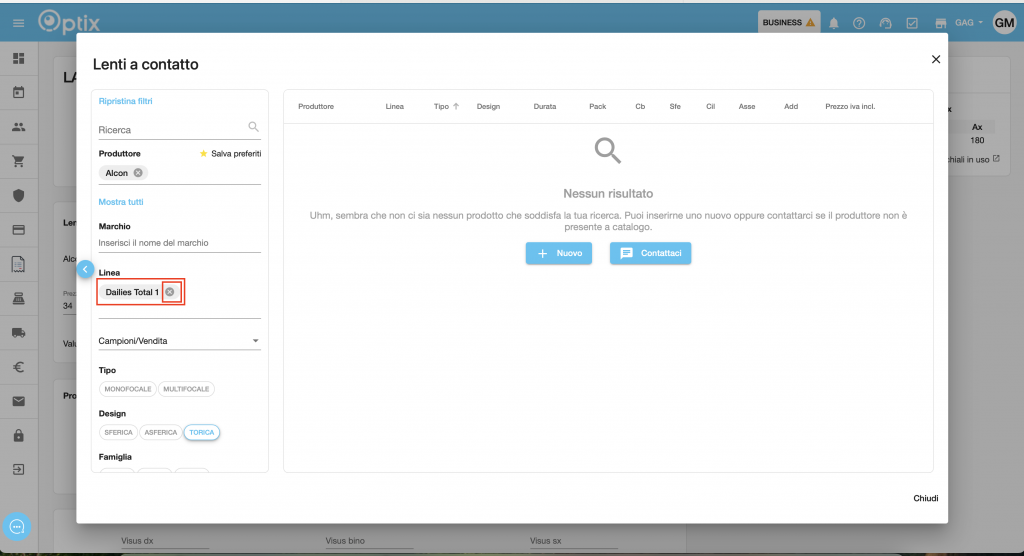The image size is (1024, 556).
Task: Sort by the Tipo column header
Action: click(441, 106)
